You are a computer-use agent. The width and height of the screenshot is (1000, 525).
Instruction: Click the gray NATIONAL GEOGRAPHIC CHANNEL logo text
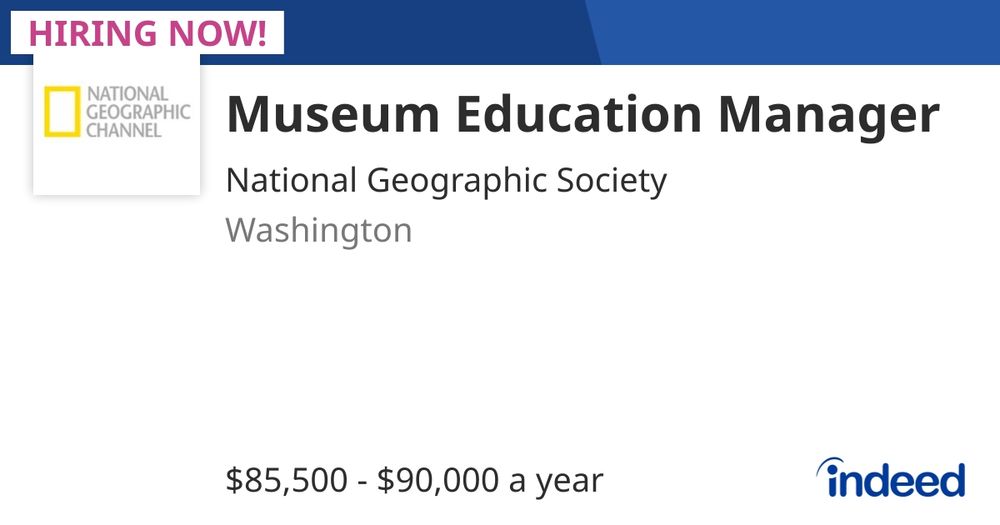click(138, 112)
